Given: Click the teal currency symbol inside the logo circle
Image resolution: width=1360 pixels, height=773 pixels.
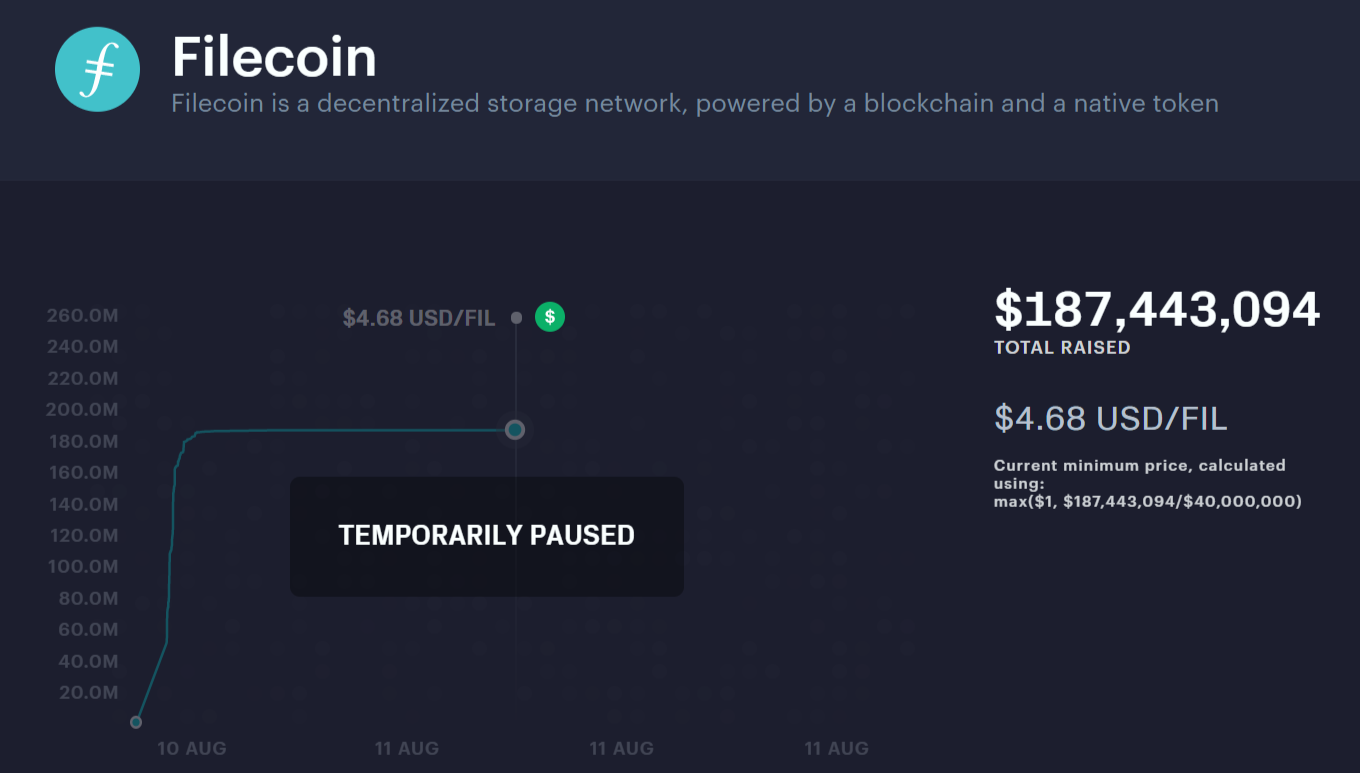Looking at the screenshot, I should pyautogui.click(x=97, y=68).
